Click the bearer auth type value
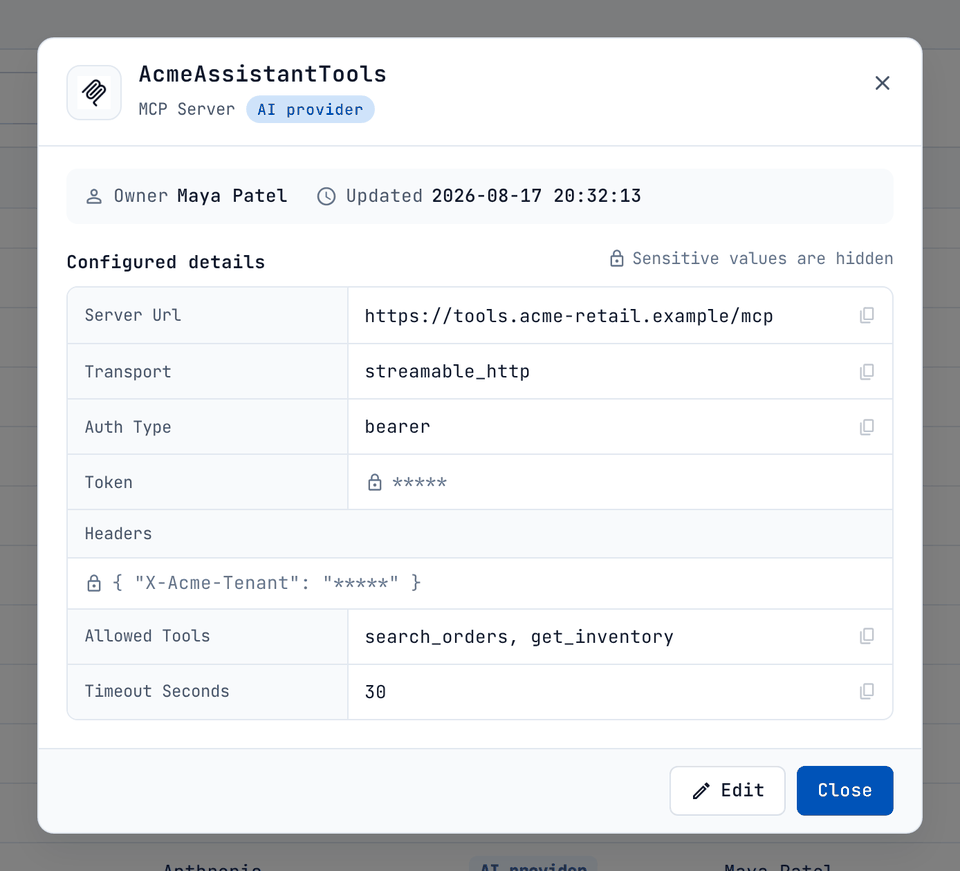The image size is (960, 871). 397,427
